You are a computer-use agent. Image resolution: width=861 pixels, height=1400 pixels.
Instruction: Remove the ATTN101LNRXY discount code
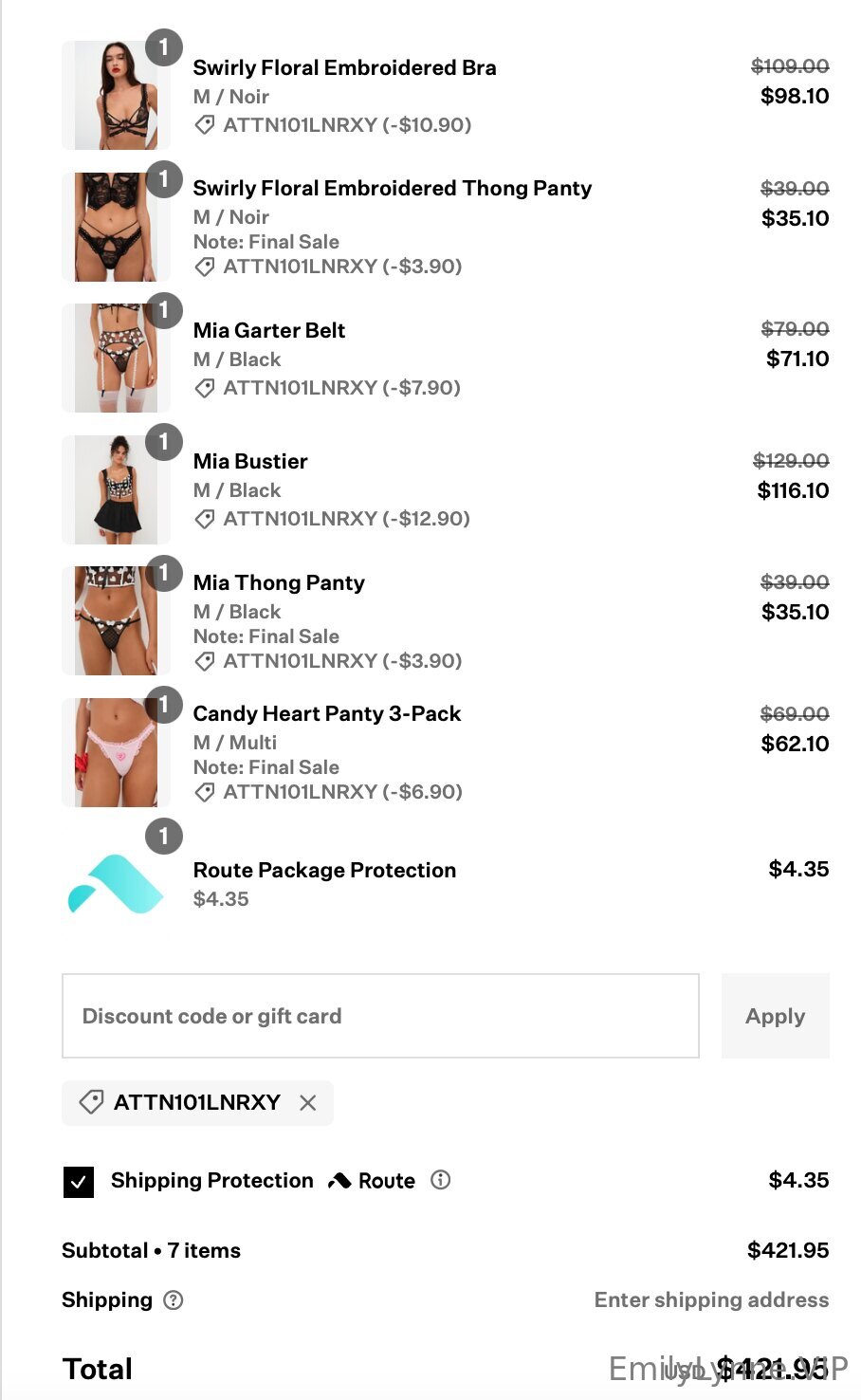tap(307, 1103)
